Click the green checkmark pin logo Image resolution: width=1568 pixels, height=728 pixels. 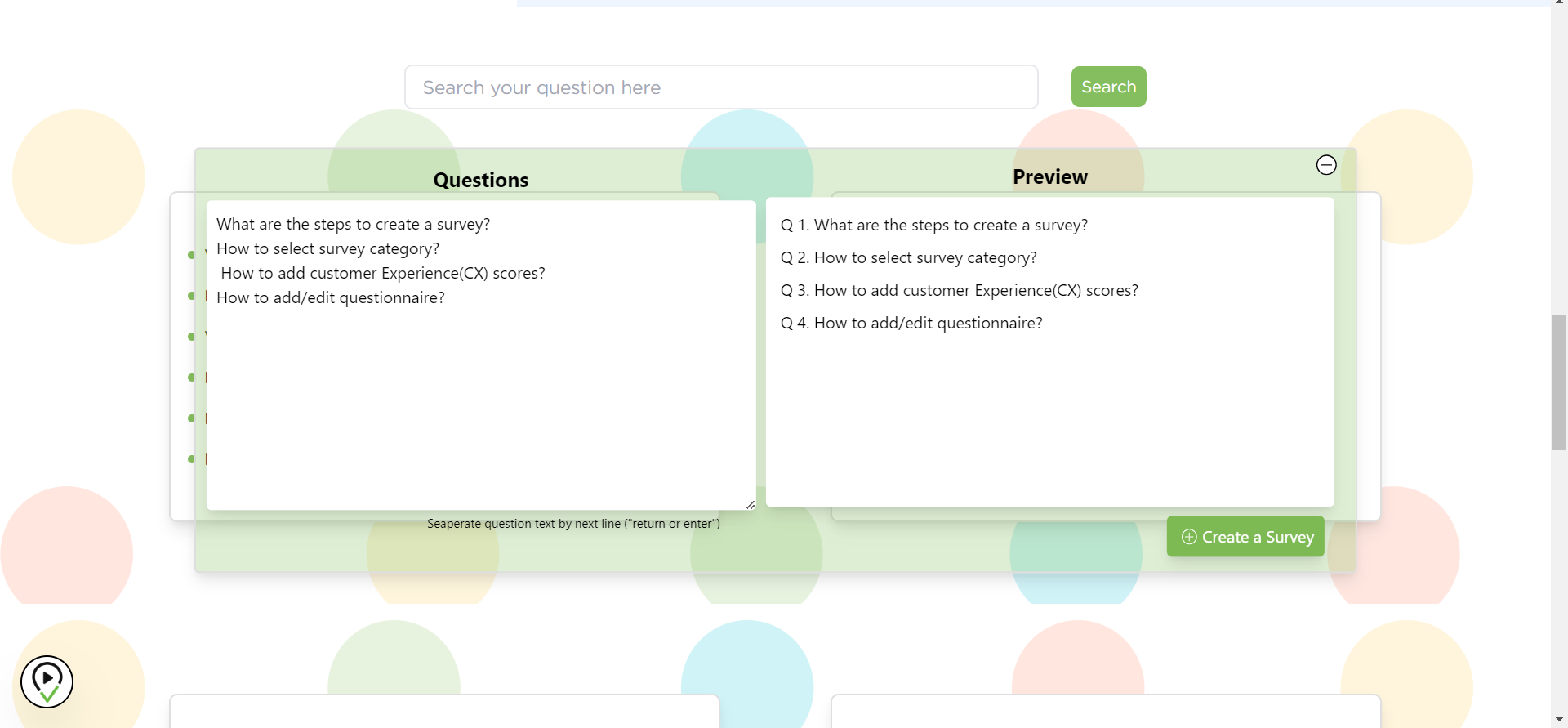[x=47, y=681]
